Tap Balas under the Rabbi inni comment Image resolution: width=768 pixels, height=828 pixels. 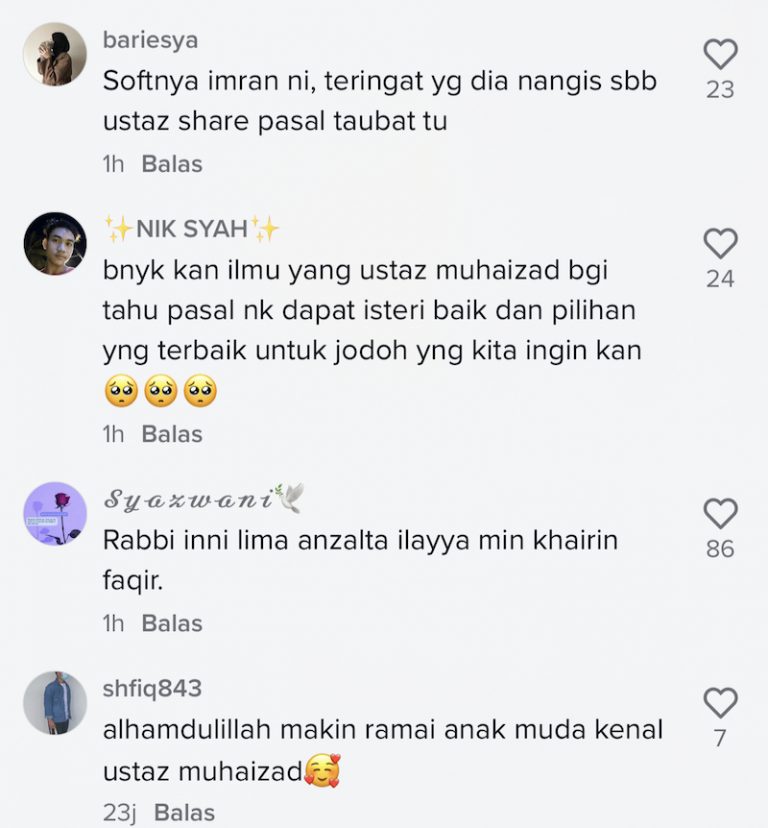click(172, 624)
